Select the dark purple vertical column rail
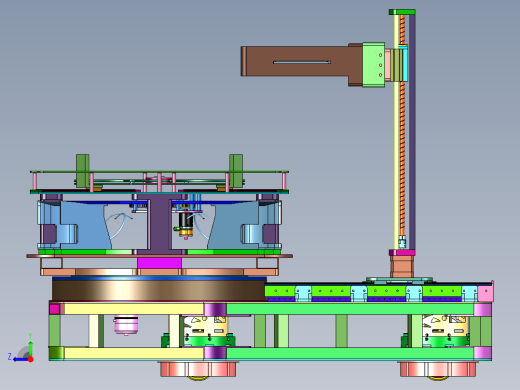The height and width of the screenshot is (390, 520). pyautogui.click(x=412, y=132)
